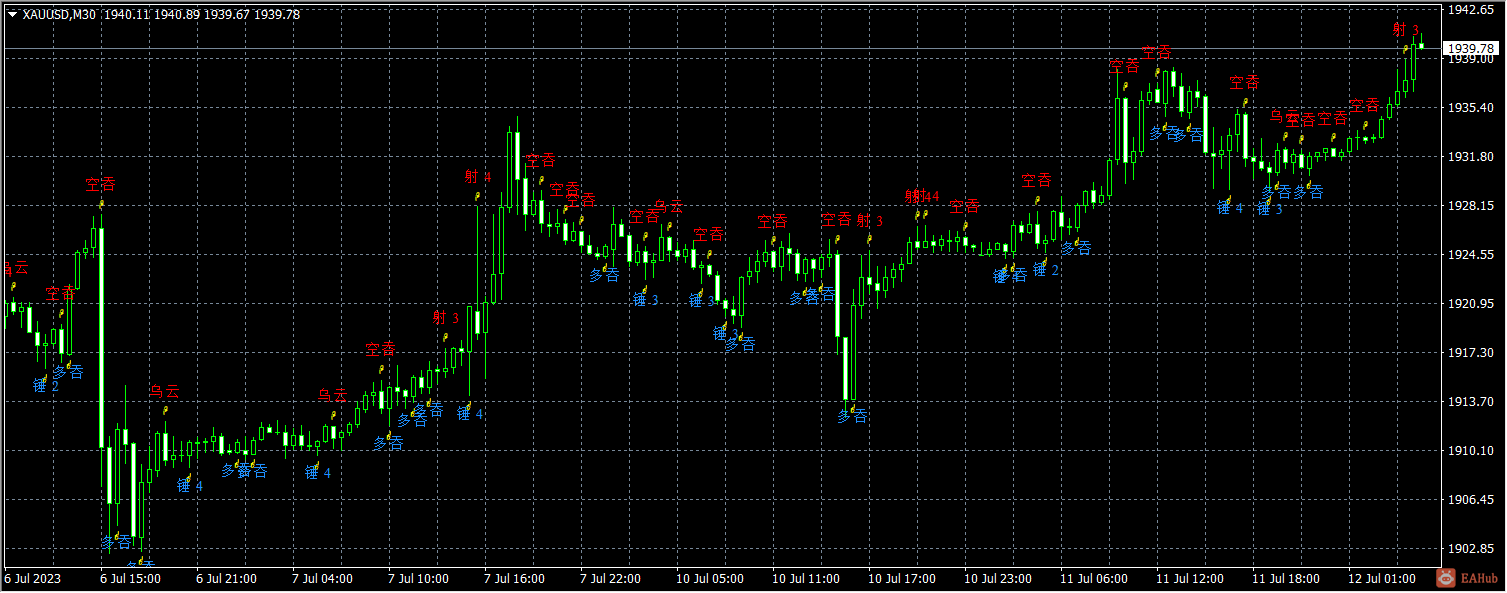Click the 1920.95 price axis label
Image resolution: width=1507 pixels, height=593 pixels.
pos(1471,304)
